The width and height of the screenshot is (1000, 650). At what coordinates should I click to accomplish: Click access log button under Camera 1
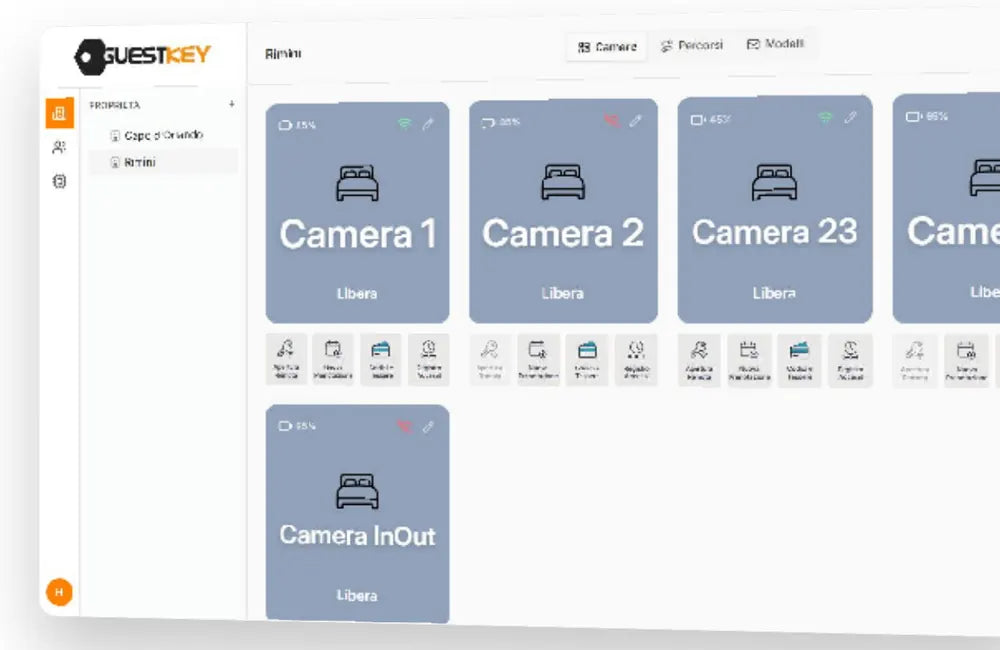point(429,359)
